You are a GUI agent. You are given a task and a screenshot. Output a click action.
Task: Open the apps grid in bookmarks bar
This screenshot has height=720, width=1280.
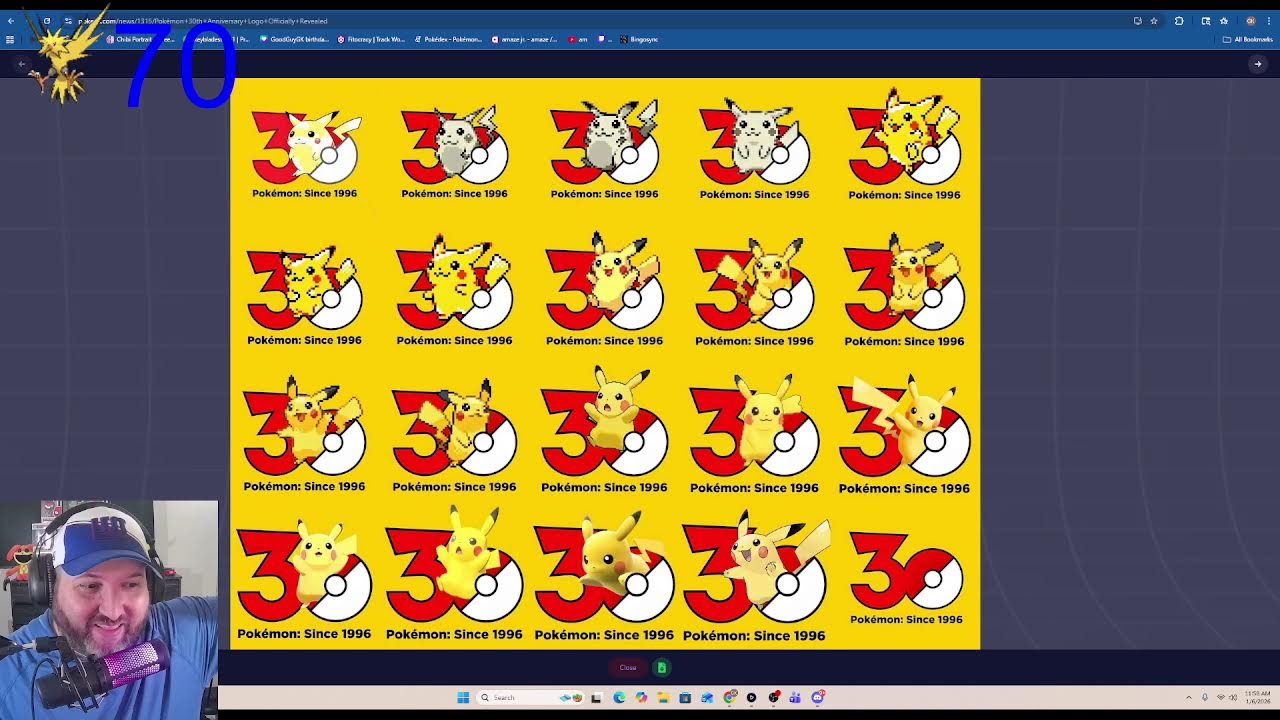point(10,39)
